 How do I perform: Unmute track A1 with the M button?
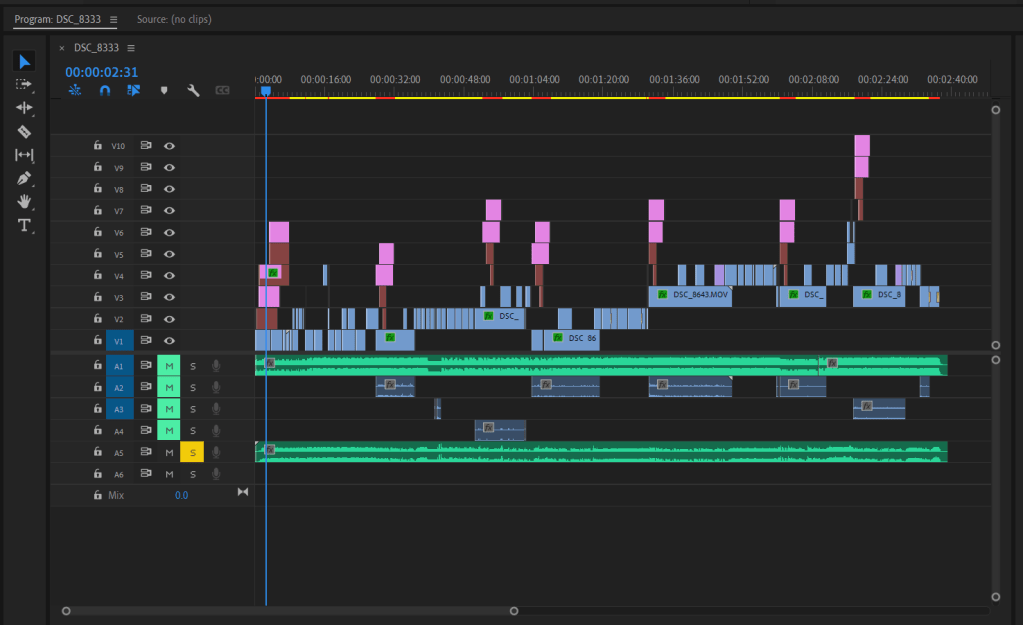[x=169, y=366]
